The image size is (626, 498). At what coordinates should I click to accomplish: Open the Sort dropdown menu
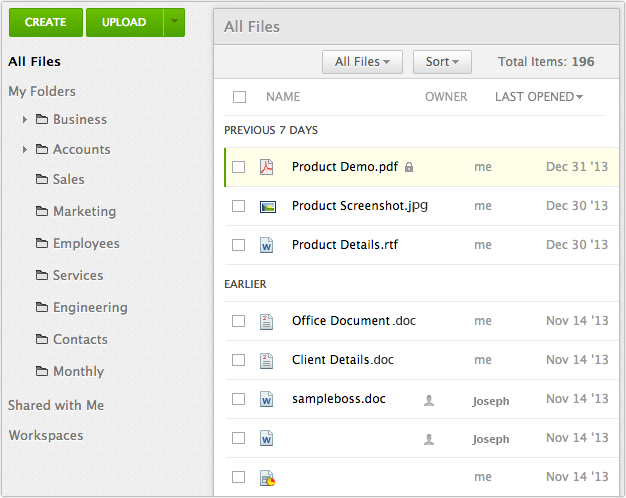442,62
